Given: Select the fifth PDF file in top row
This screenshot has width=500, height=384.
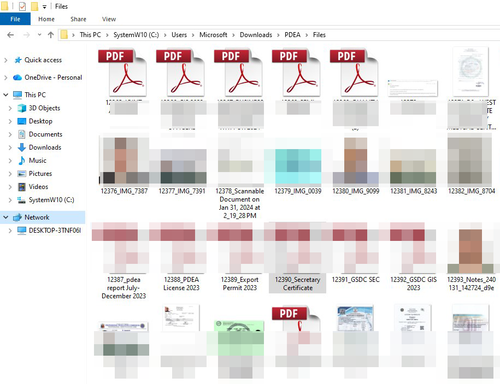Looking at the screenshot, I should coord(354,73).
